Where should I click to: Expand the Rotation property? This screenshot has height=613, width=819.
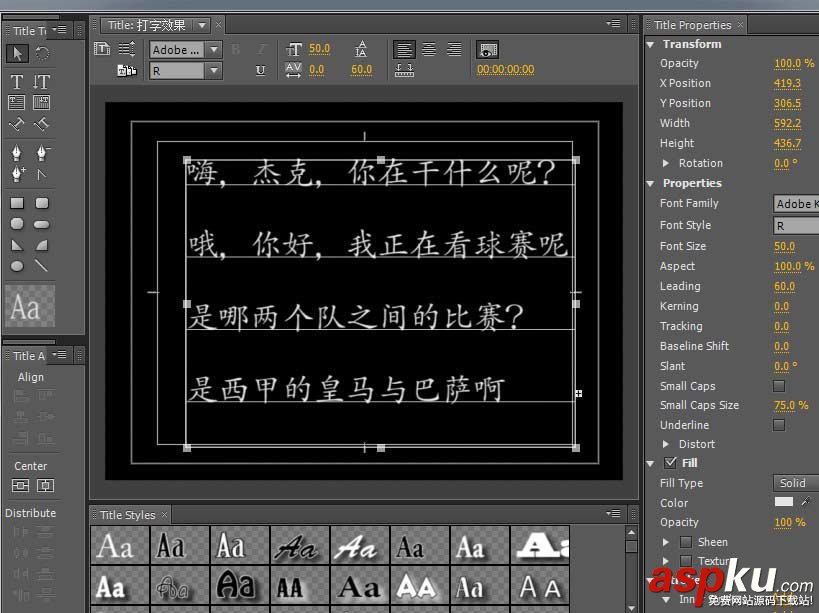667,163
